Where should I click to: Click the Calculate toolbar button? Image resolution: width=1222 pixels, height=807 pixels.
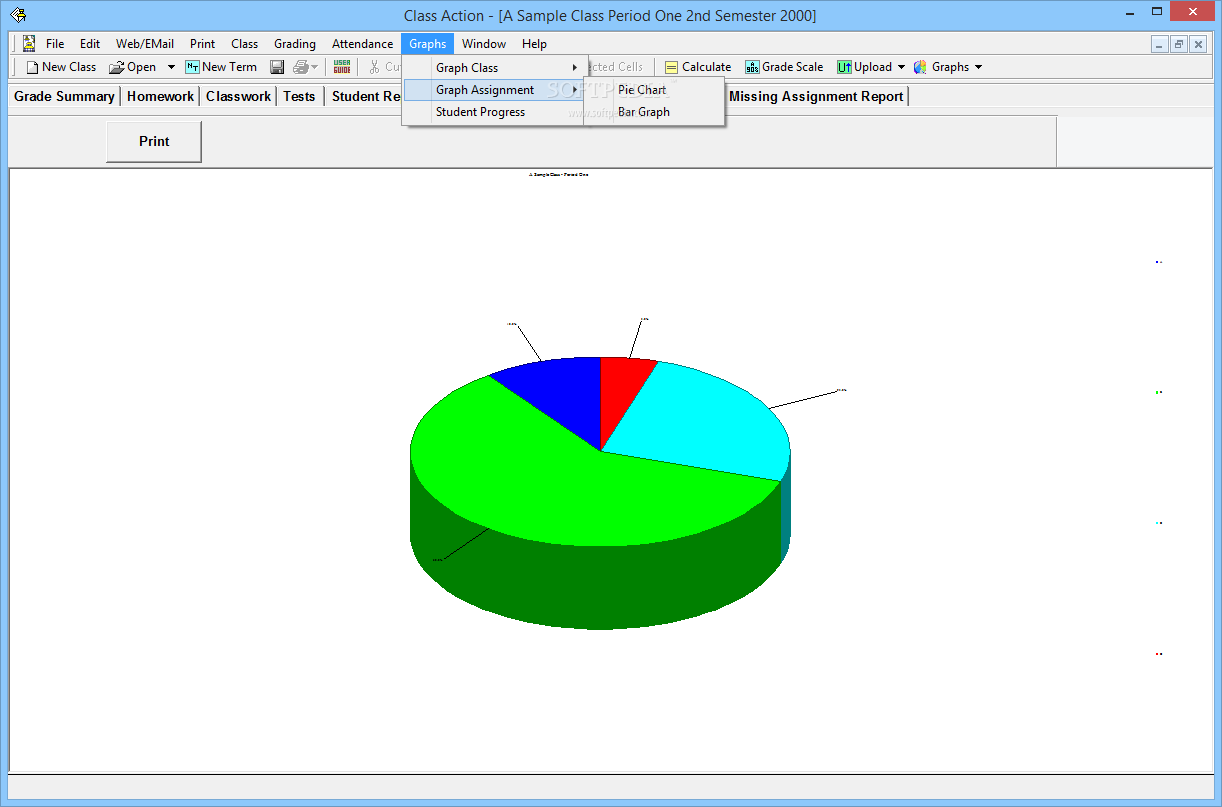(x=698, y=67)
